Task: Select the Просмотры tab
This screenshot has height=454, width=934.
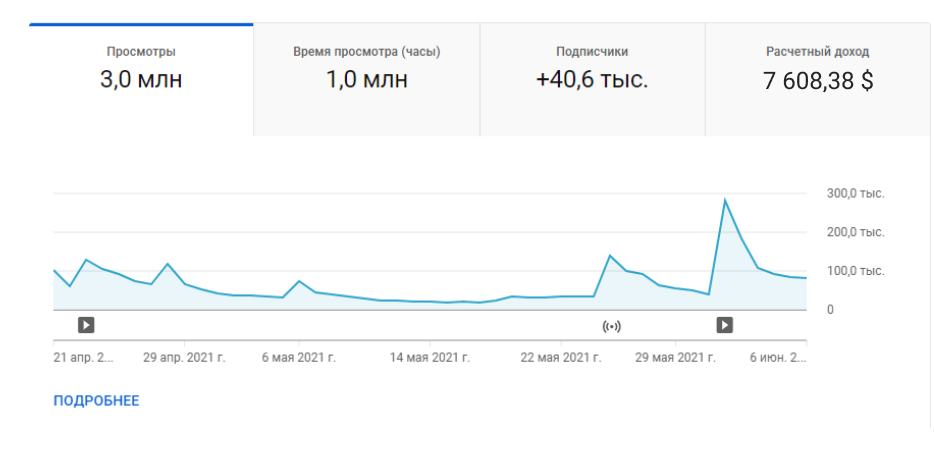Action: tap(141, 80)
